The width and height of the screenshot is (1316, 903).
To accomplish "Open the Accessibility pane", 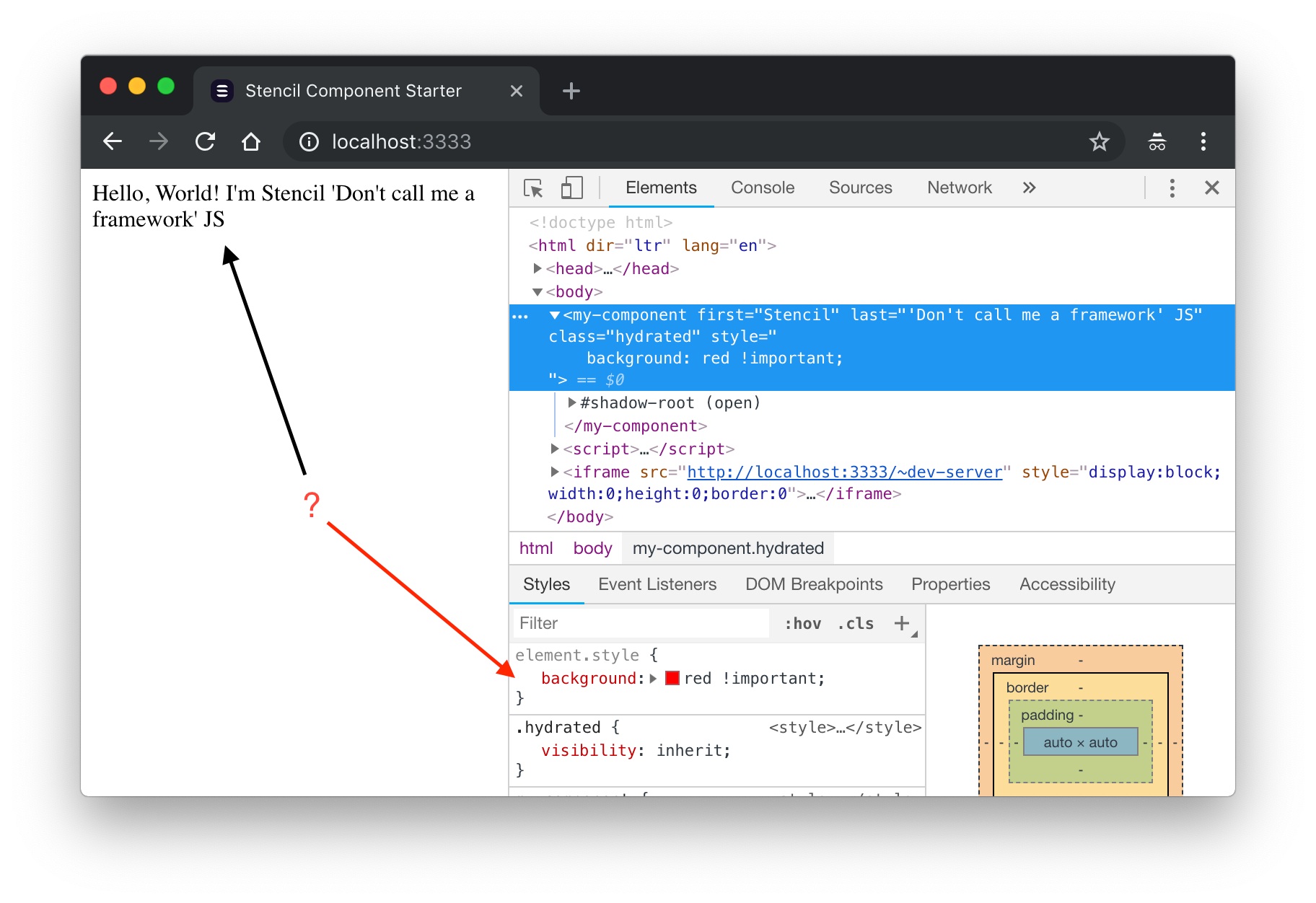I will [1067, 584].
